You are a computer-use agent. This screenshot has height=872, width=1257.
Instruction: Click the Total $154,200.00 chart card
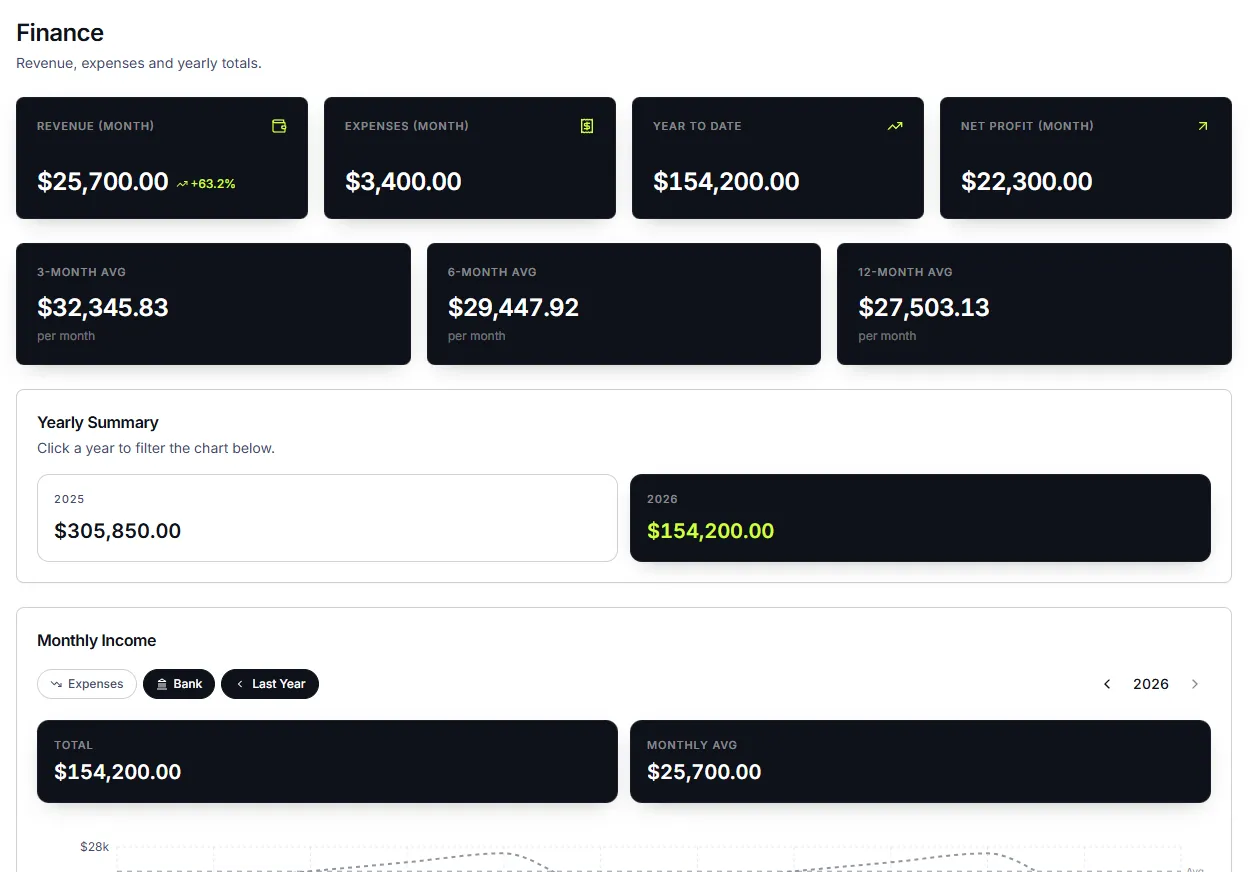pyautogui.click(x=327, y=761)
